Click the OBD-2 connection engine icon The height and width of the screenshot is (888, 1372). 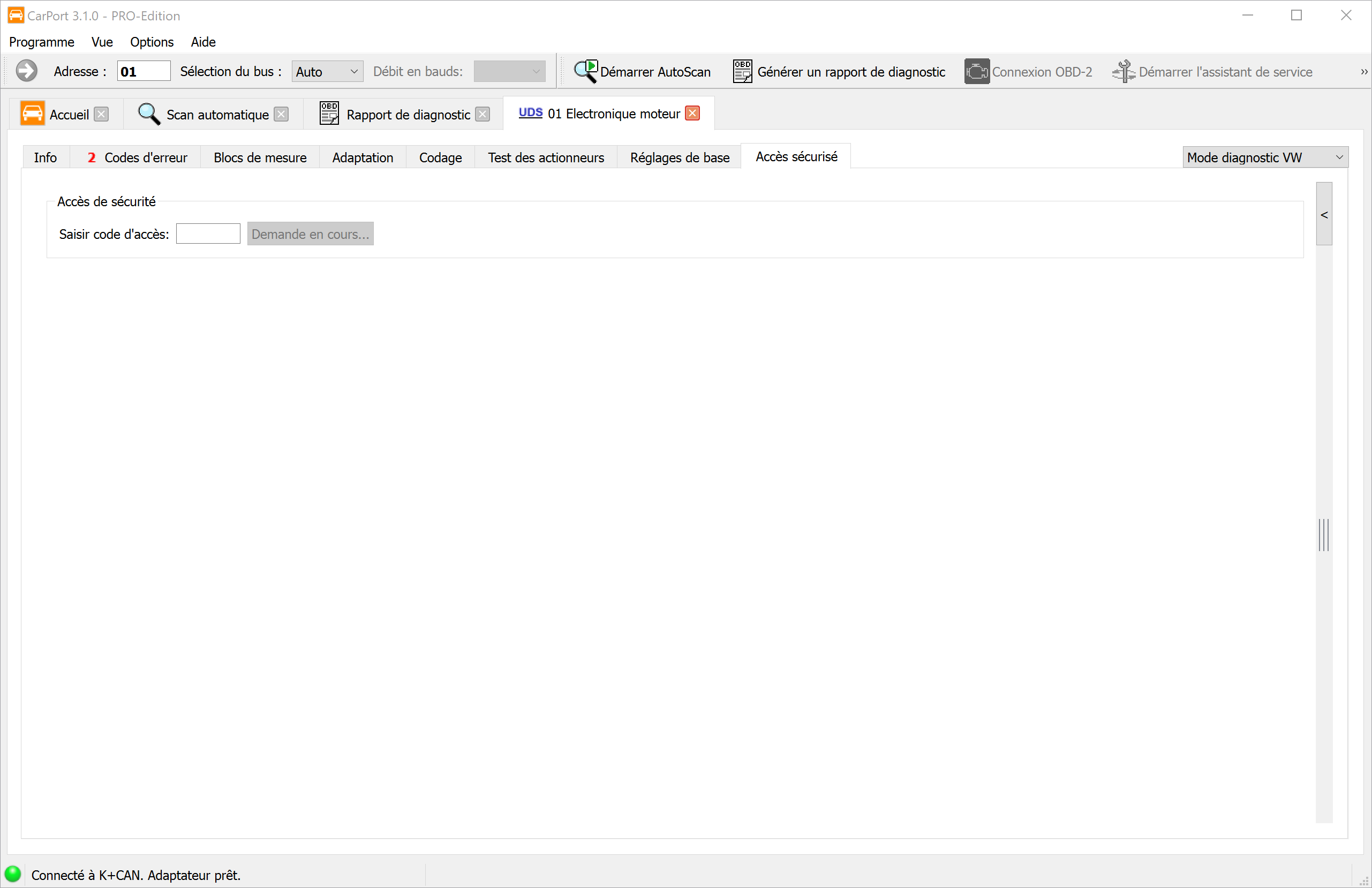click(x=977, y=71)
